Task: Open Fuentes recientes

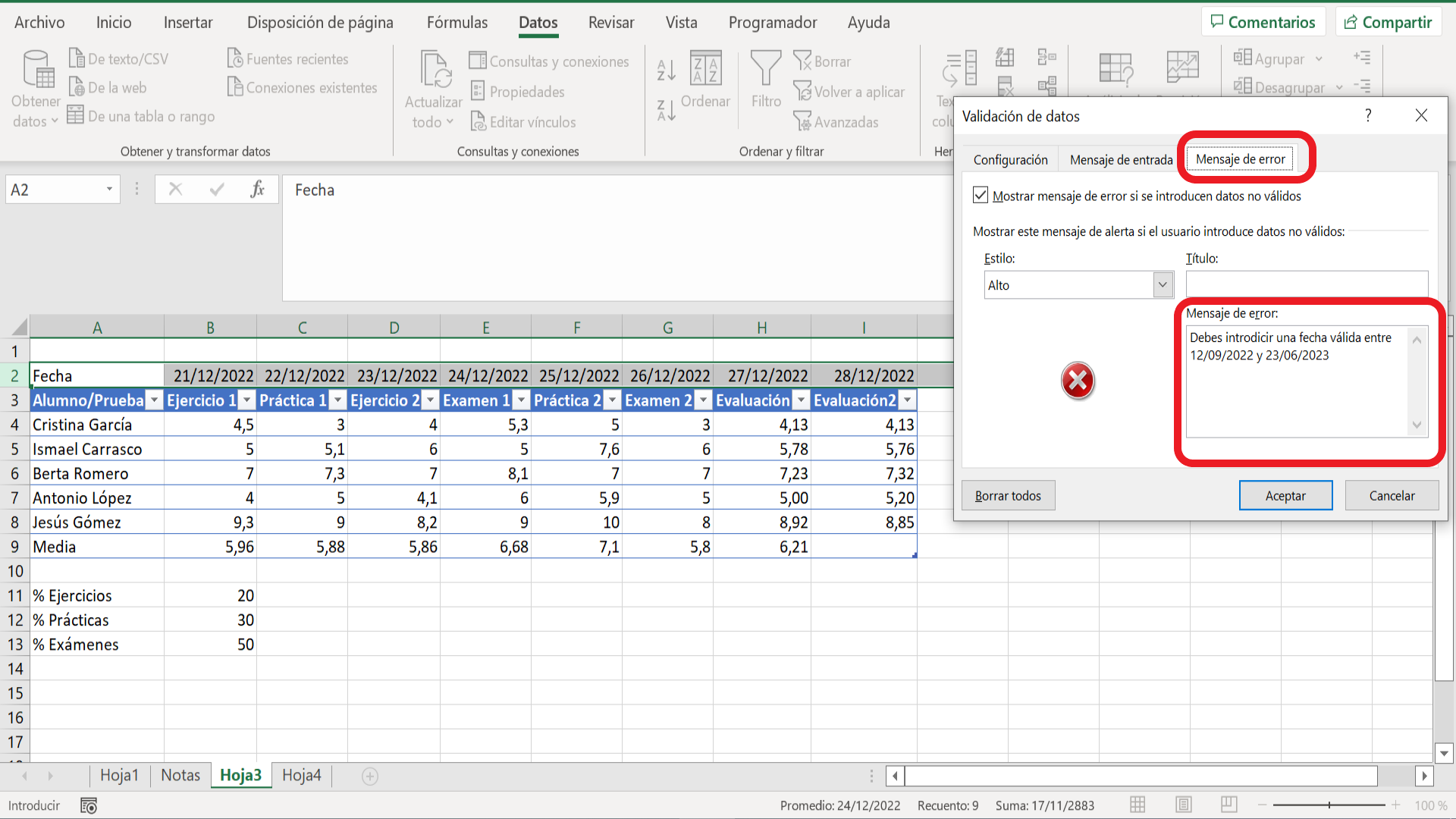Action: [x=288, y=59]
